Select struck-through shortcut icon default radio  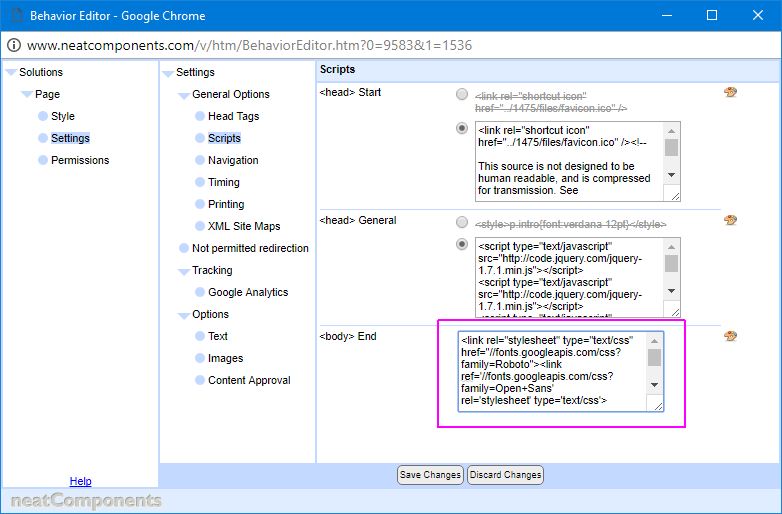point(462,94)
